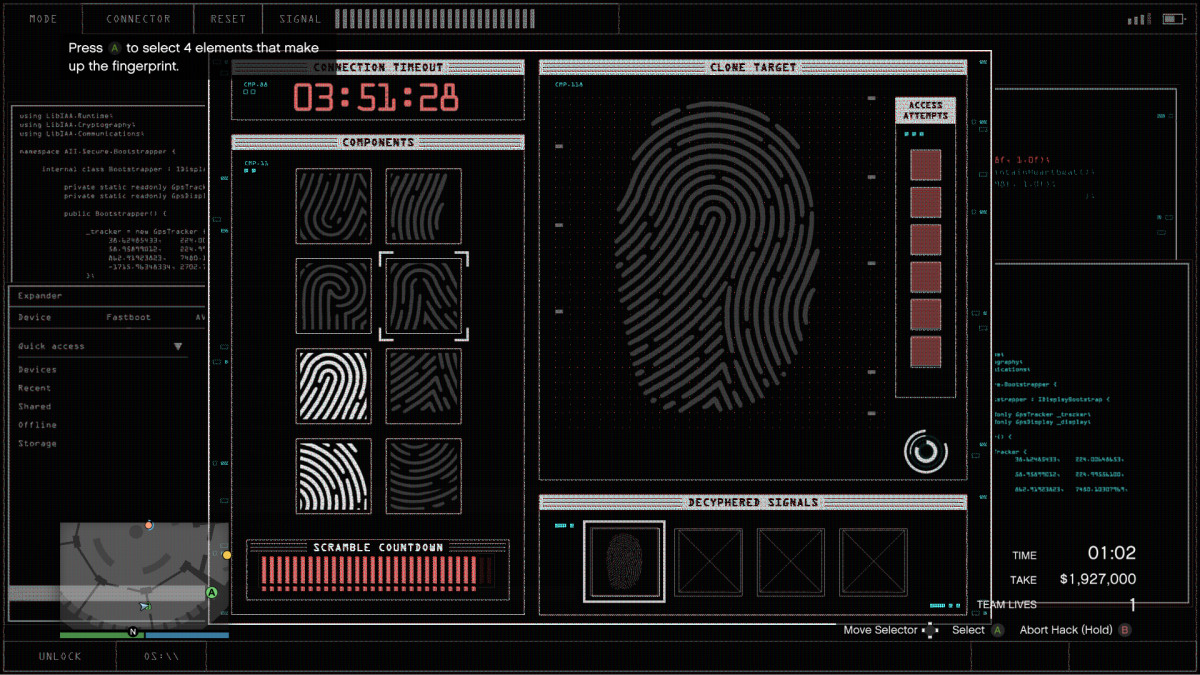The height and width of the screenshot is (675, 1200).
Task: Open the CONNECTOR tab in top bar
Action: [x=138, y=19]
